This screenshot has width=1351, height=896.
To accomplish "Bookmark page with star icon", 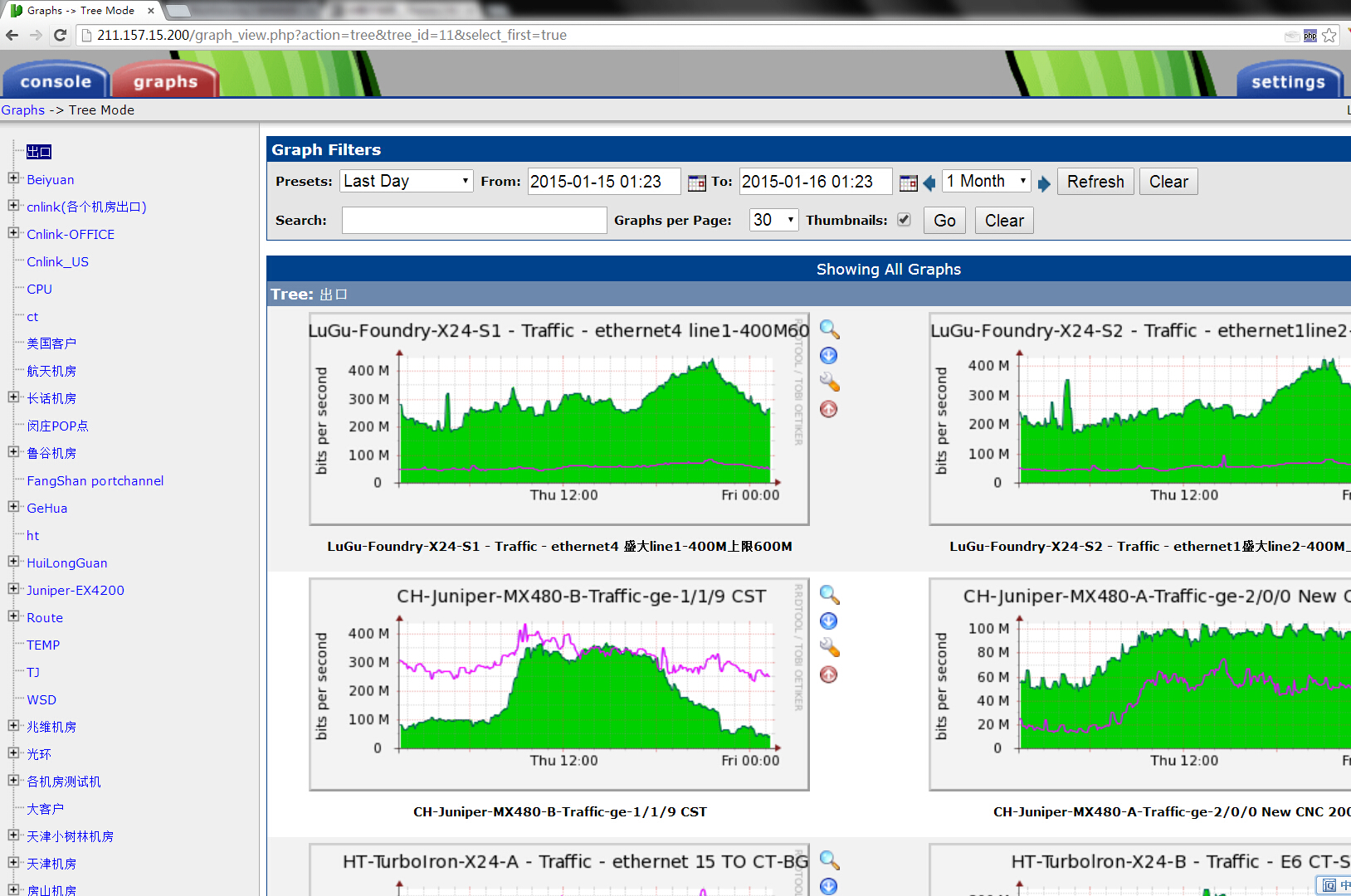I will (1329, 36).
